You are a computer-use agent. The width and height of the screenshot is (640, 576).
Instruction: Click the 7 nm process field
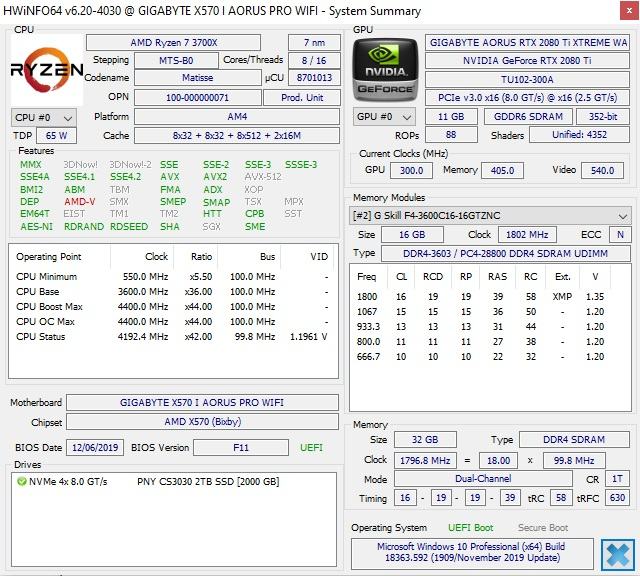[314, 42]
